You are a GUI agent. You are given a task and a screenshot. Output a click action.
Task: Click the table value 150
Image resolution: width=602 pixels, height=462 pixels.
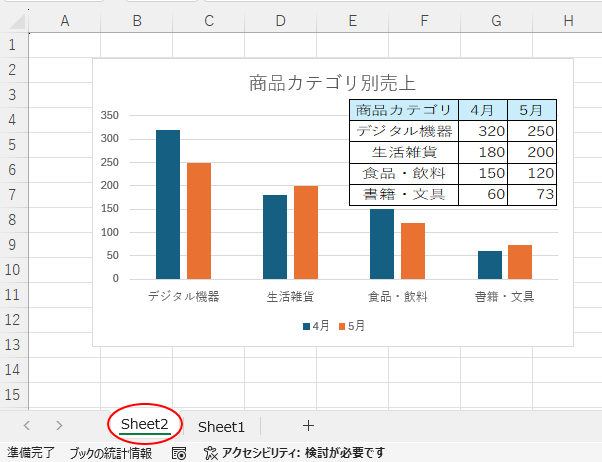[483, 174]
